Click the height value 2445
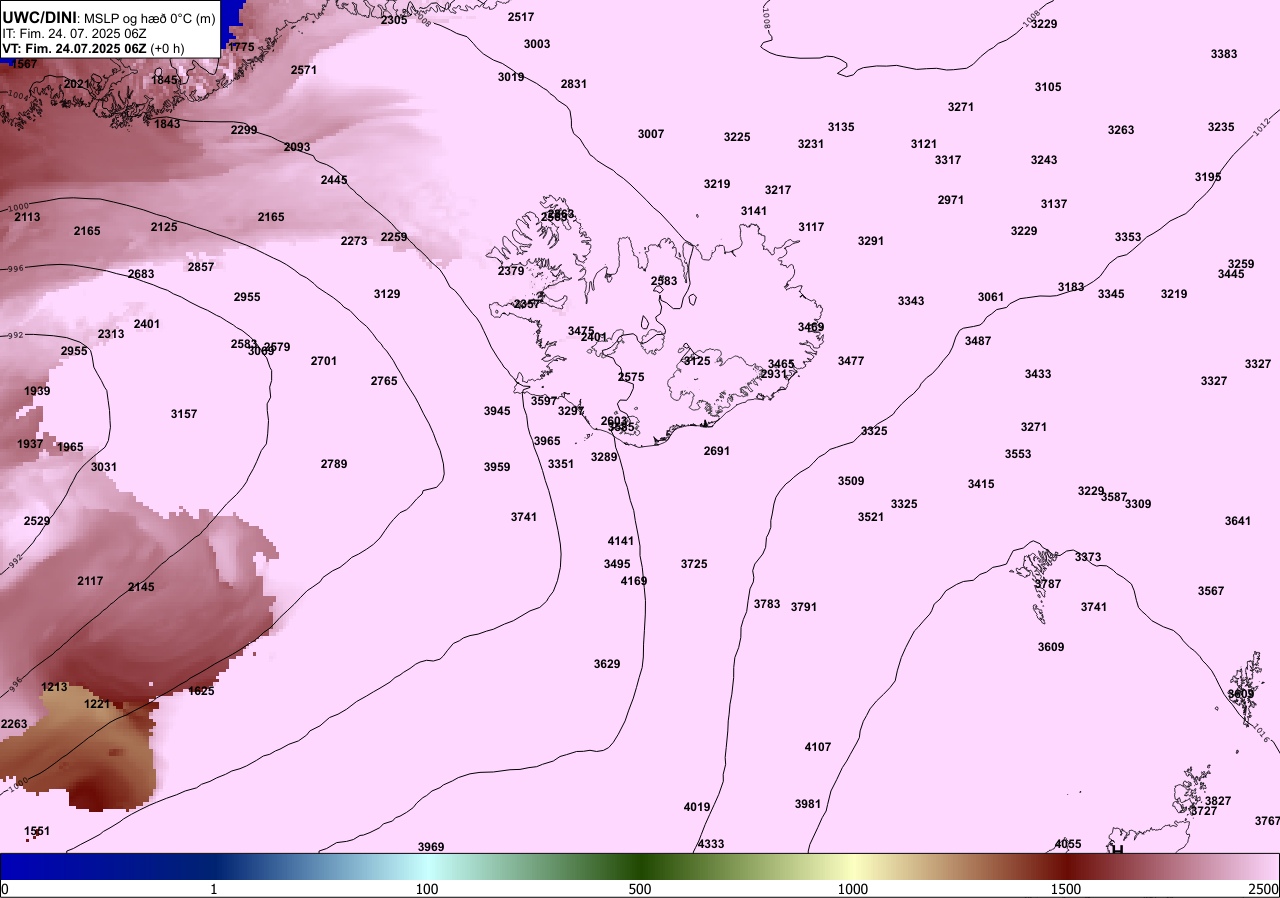This screenshot has height=898, width=1280. 334,180
